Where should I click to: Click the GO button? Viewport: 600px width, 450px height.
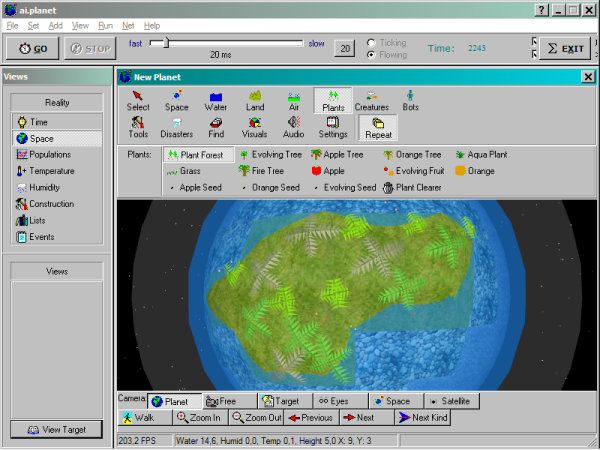coord(31,48)
